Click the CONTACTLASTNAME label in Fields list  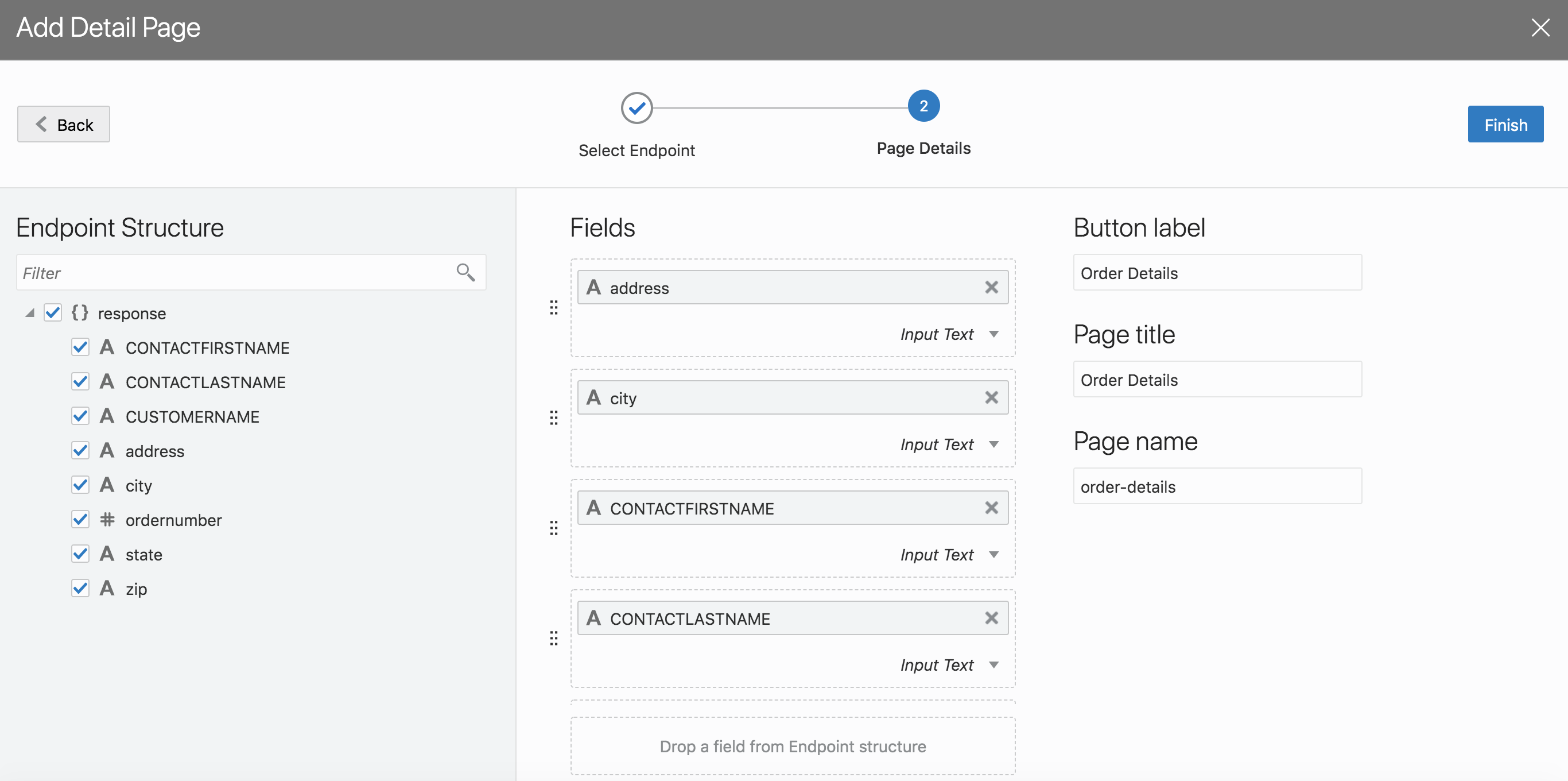(x=690, y=619)
